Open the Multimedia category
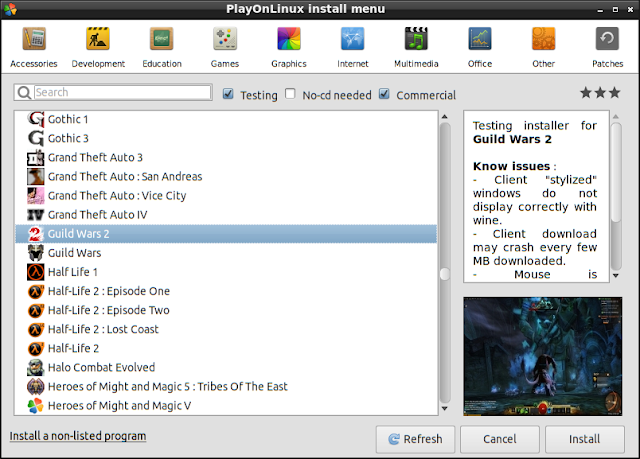 416,47
